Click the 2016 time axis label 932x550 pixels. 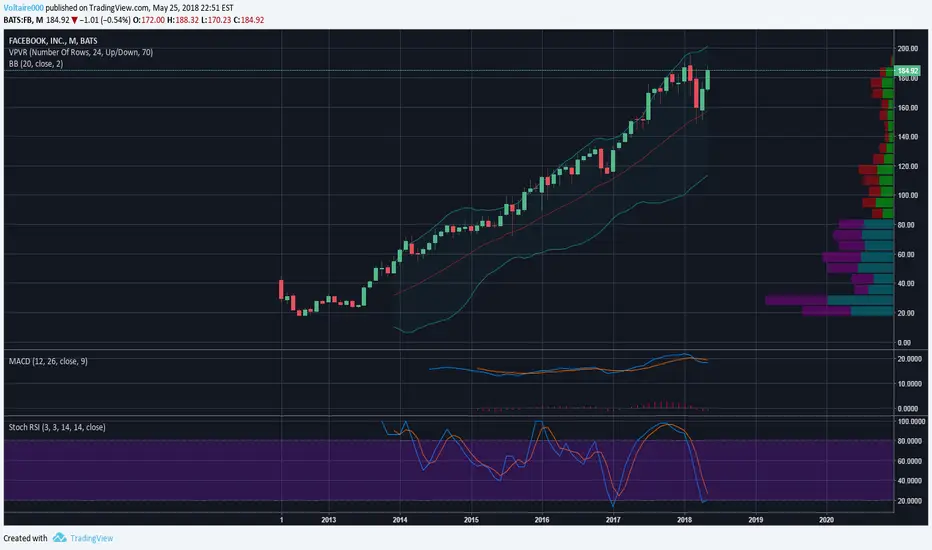[x=542, y=520]
